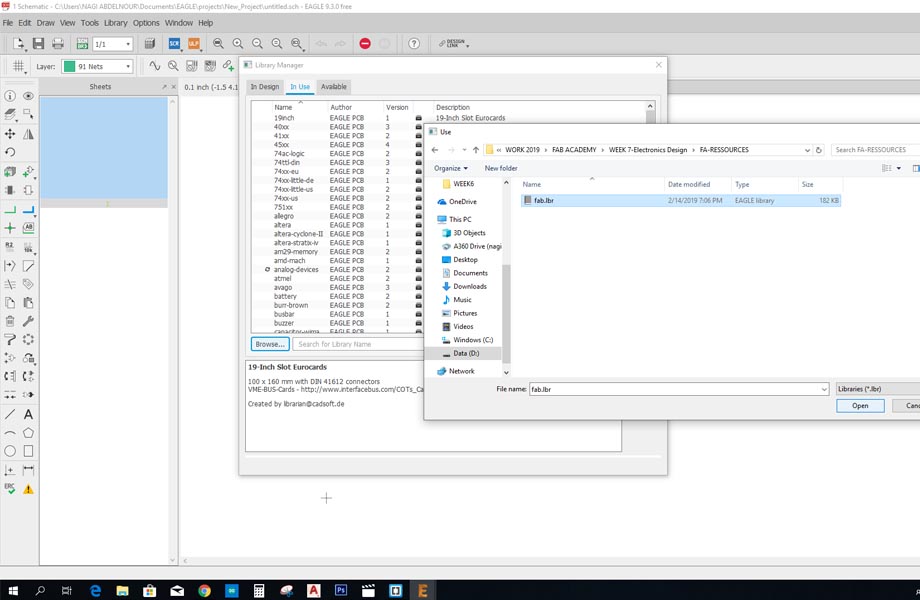
Task: Select the fab.lbr file
Action: (x=681, y=201)
